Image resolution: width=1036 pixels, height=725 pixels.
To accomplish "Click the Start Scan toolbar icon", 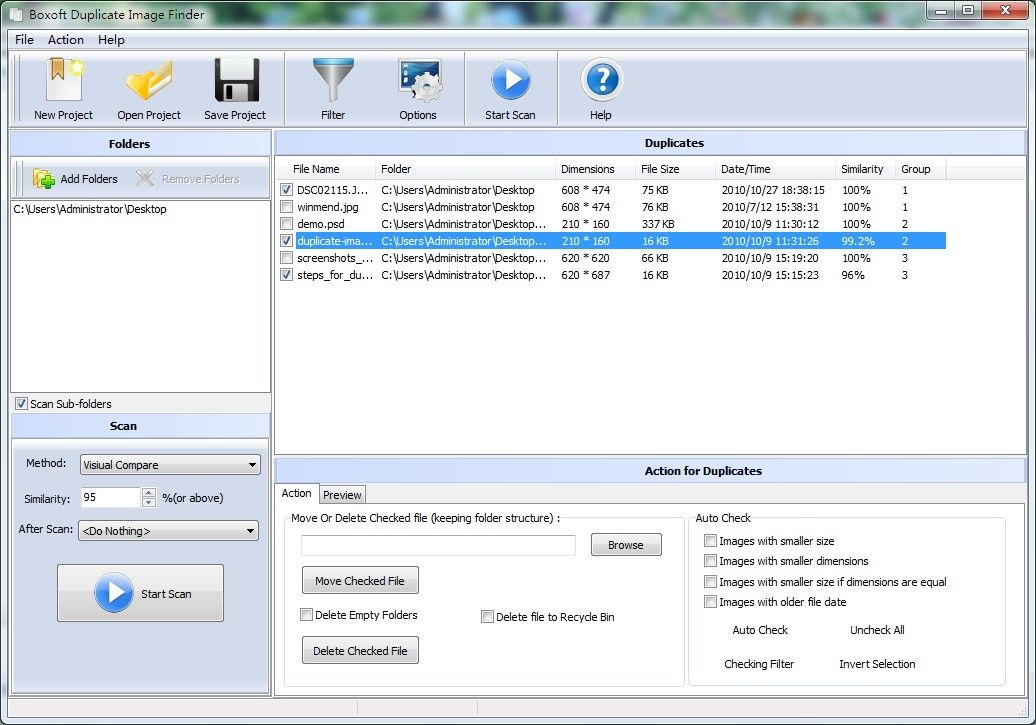I will point(510,82).
